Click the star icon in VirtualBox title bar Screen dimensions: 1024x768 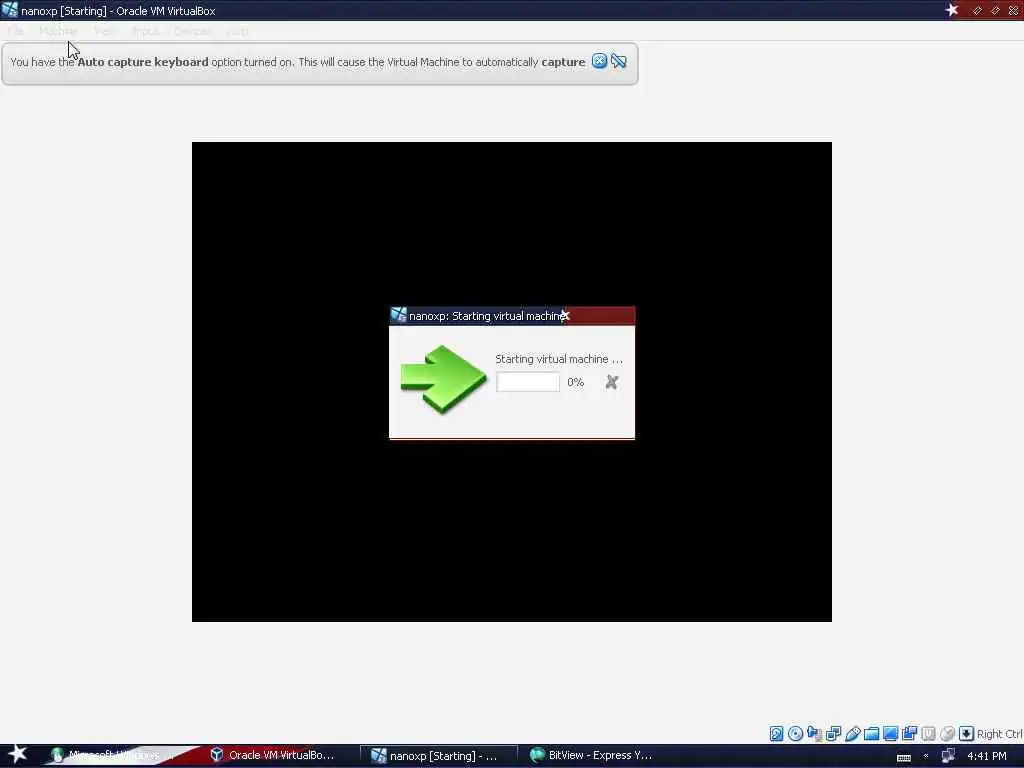[952, 10]
